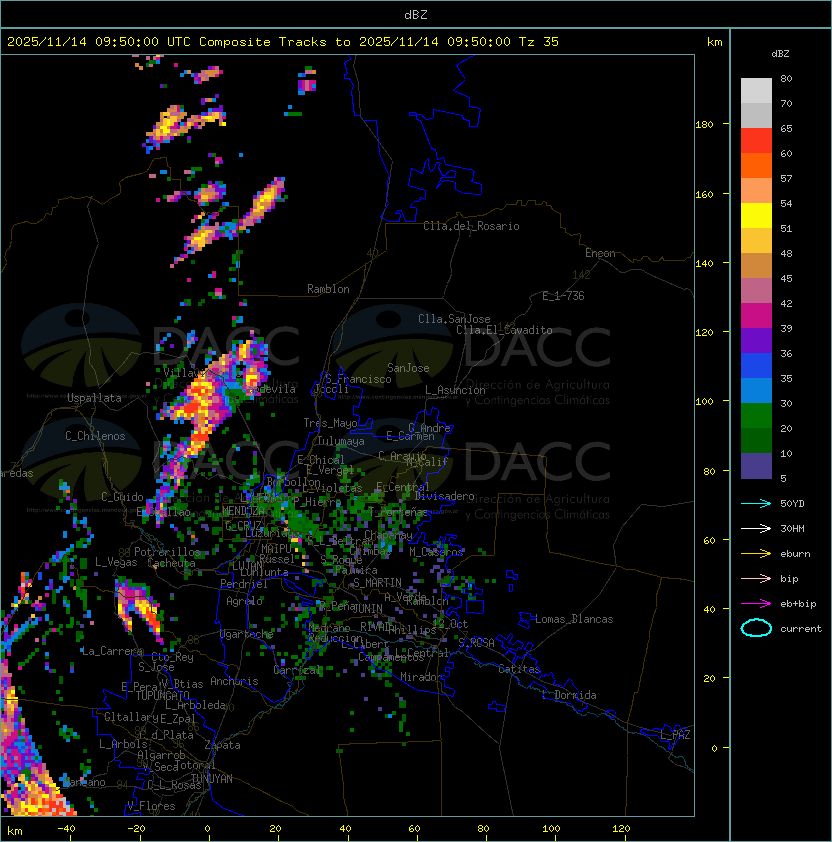Click the 'TUPUNGATO' label on map
Viewport: 832px width, 842px height.
tap(162, 695)
